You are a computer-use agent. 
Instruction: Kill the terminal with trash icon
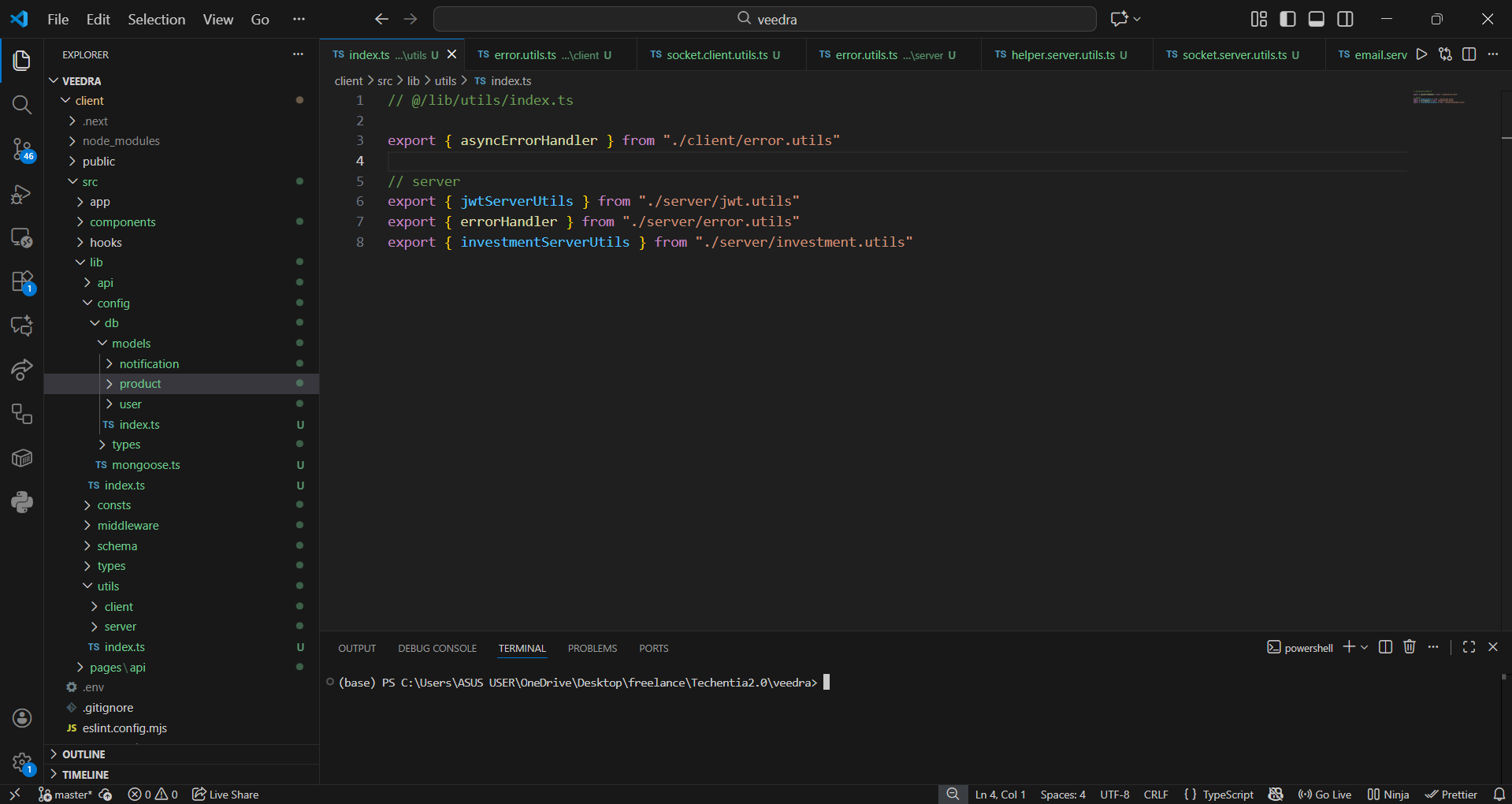(x=1410, y=647)
